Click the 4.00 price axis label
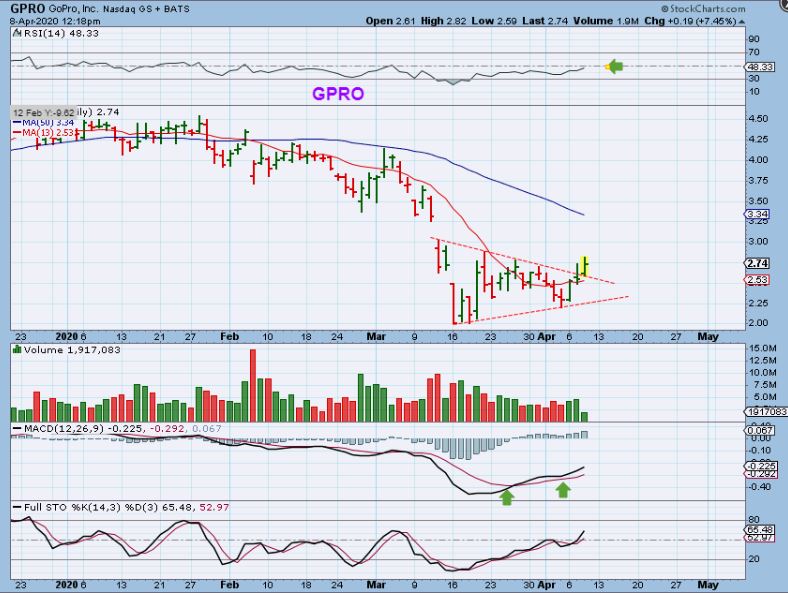This screenshot has width=788, height=593. (x=758, y=160)
